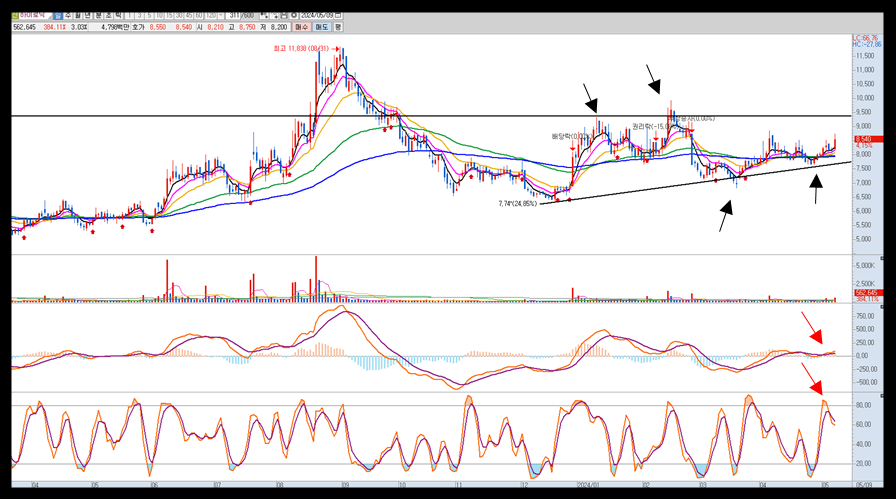Click the stock name field in toolbar
The height and width of the screenshot is (499, 896).
coord(35,15)
